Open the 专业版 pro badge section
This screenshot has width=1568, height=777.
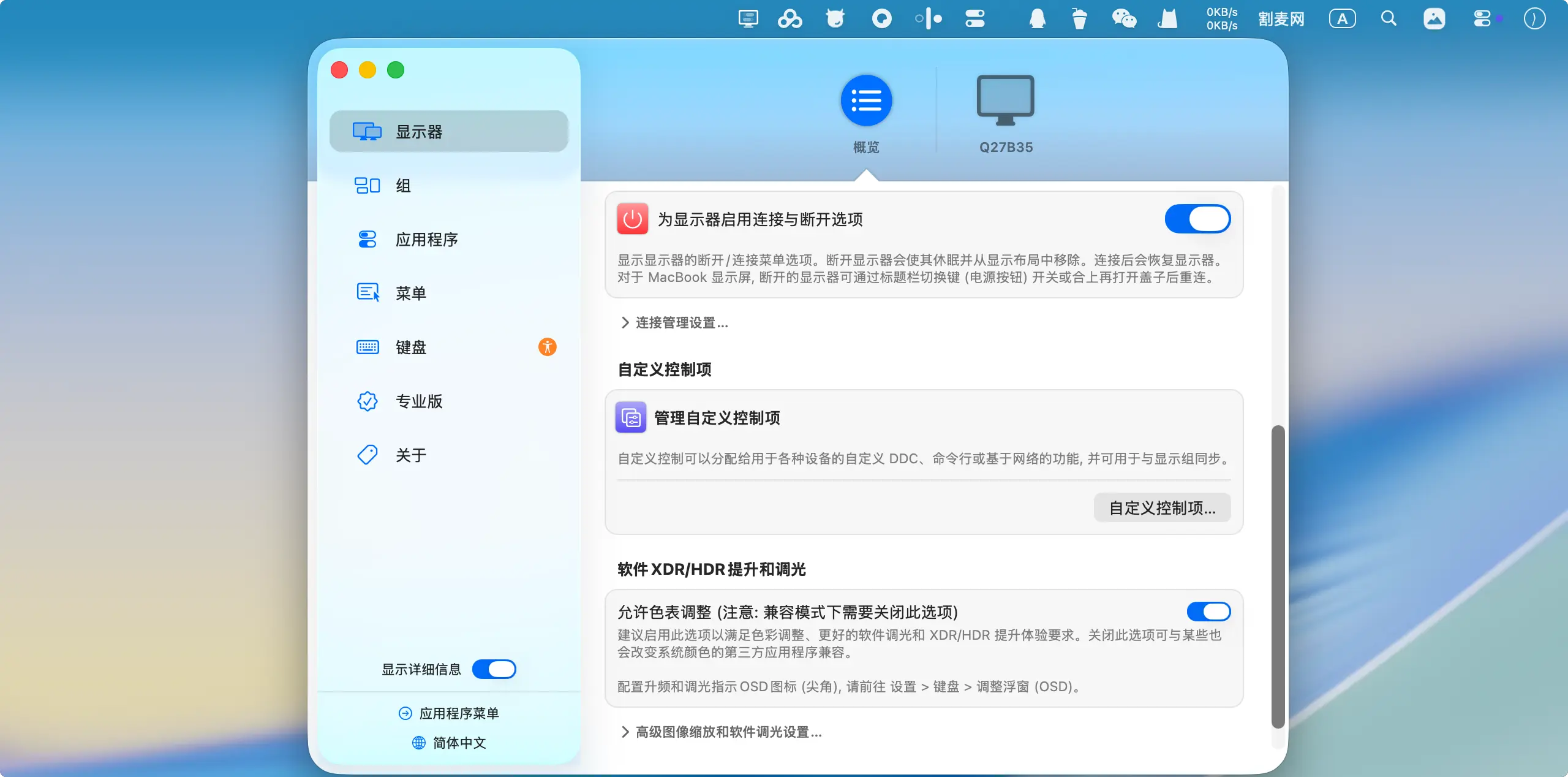419,401
